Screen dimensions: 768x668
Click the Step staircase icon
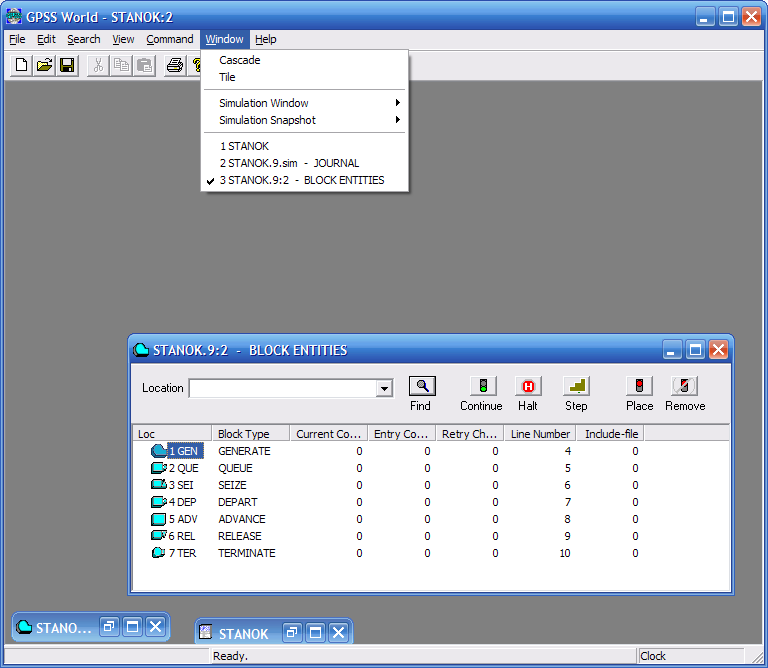tap(576, 386)
